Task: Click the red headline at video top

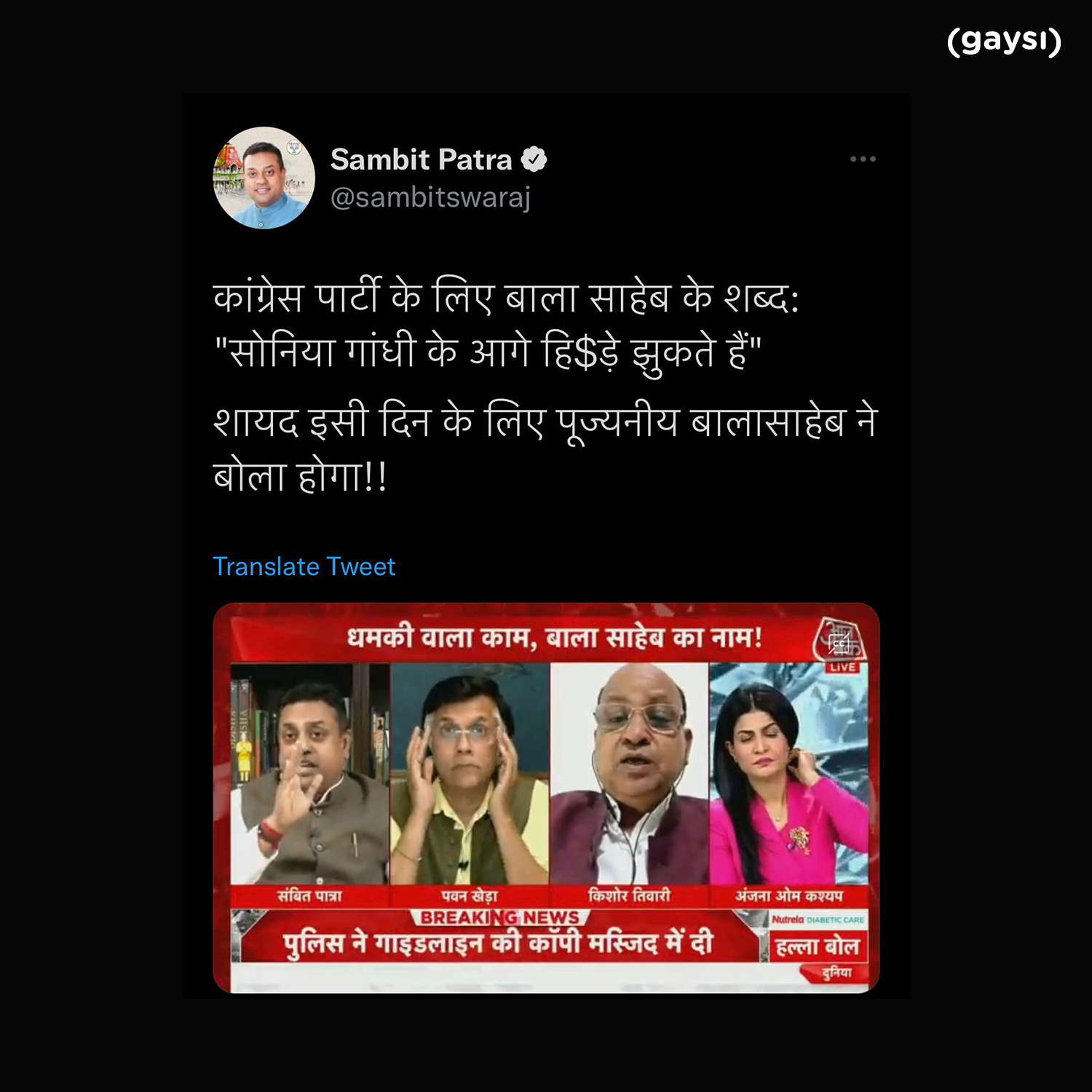Action: pyautogui.click(x=555, y=638)
